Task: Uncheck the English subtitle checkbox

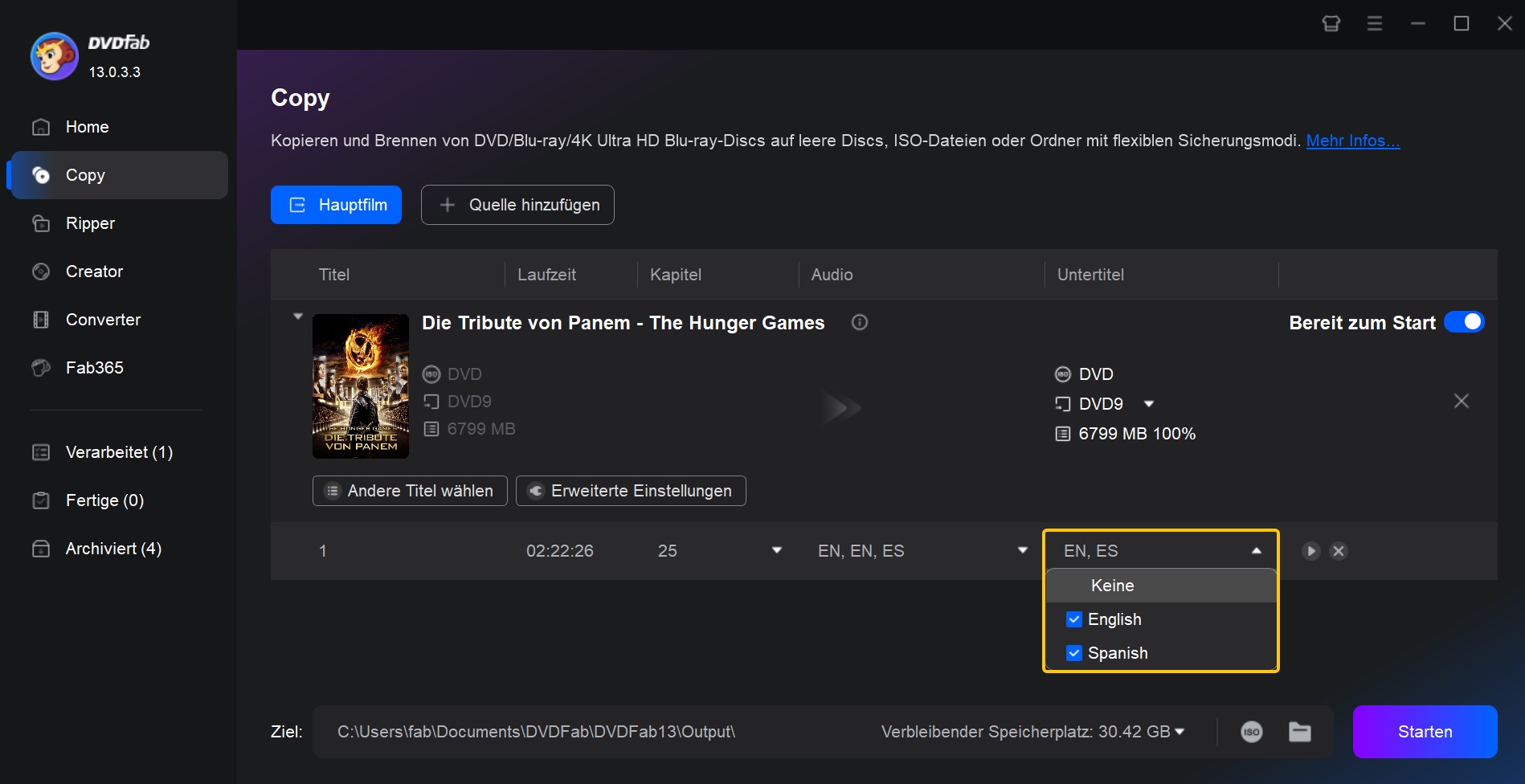Action: coord(1074,619)
